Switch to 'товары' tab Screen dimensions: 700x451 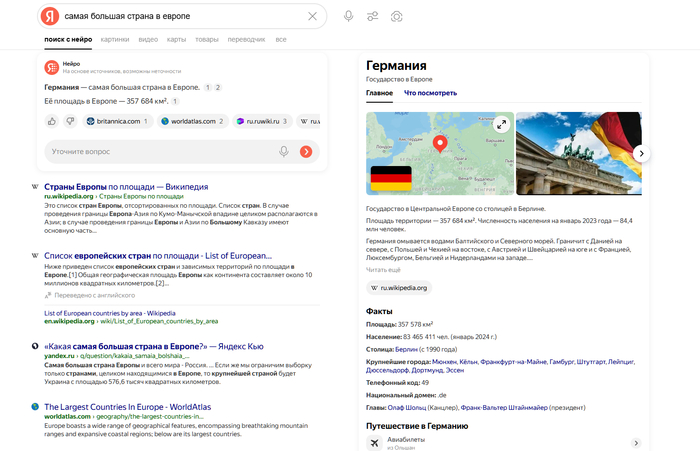click(207, 39)
